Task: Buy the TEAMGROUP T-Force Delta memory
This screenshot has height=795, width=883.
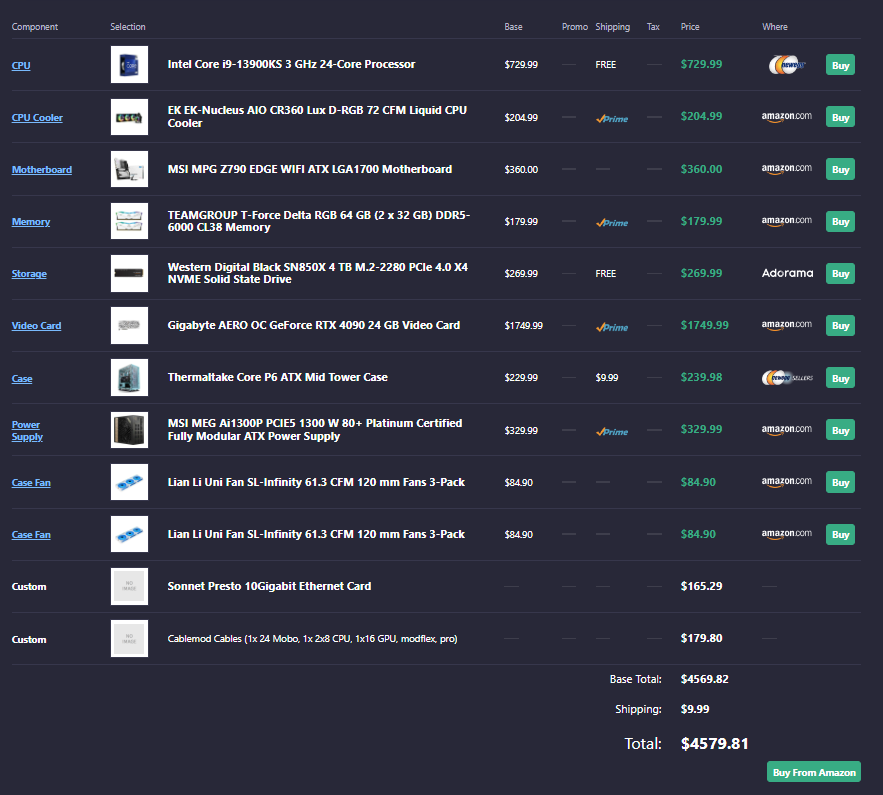Action: [840, 221]
